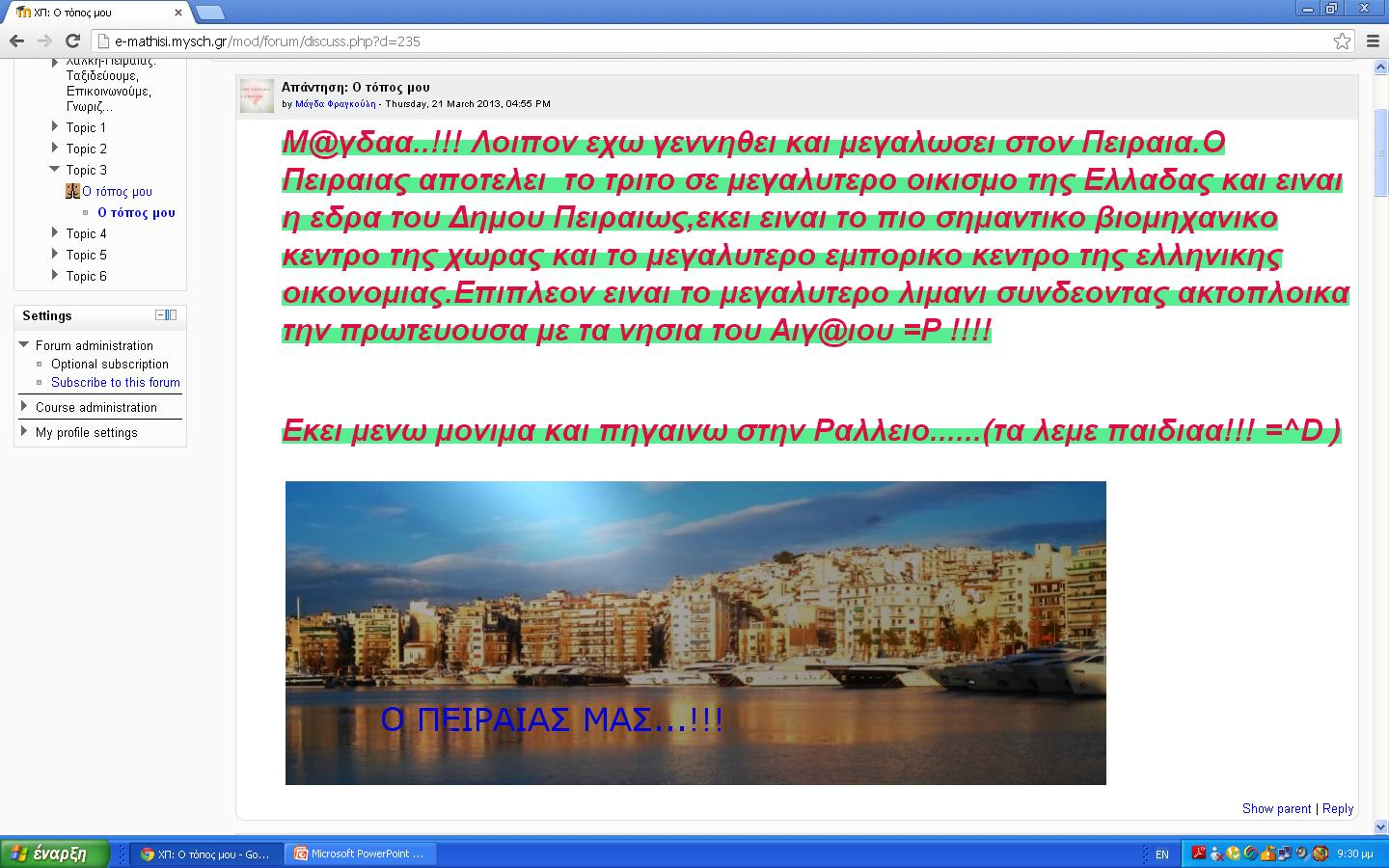Screen dimensions: 1389x868
Task: Switch to Microsoft PowerPoint in the taskbar
Action: 362,854
